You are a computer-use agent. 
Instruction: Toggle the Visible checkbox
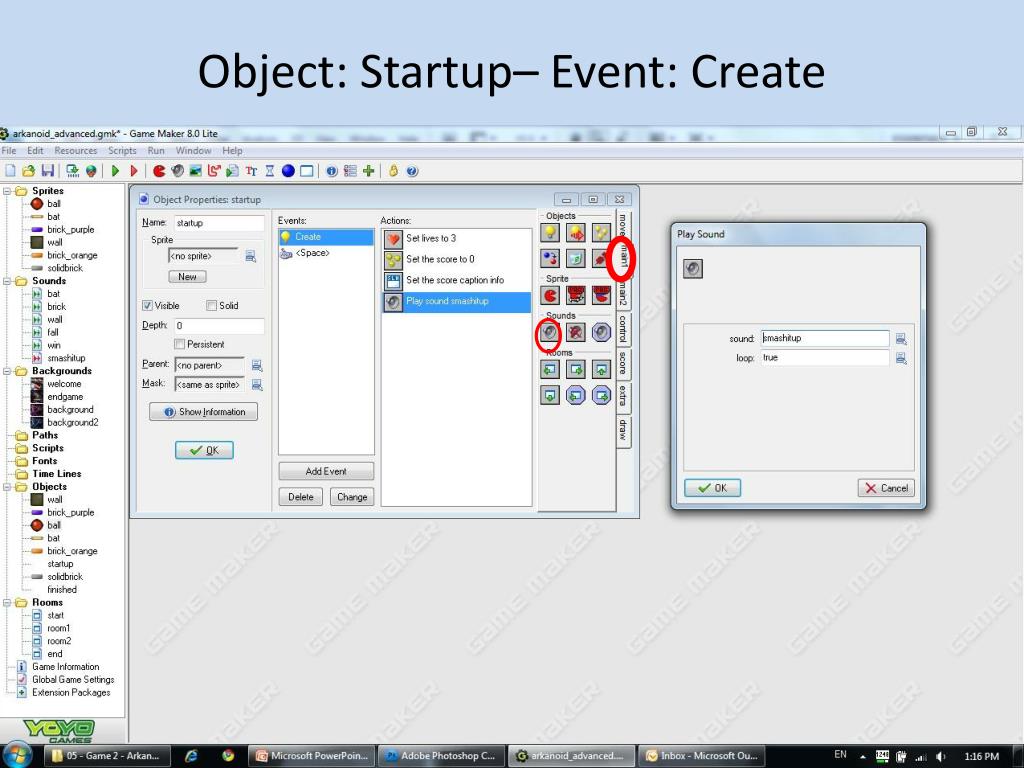148,306
